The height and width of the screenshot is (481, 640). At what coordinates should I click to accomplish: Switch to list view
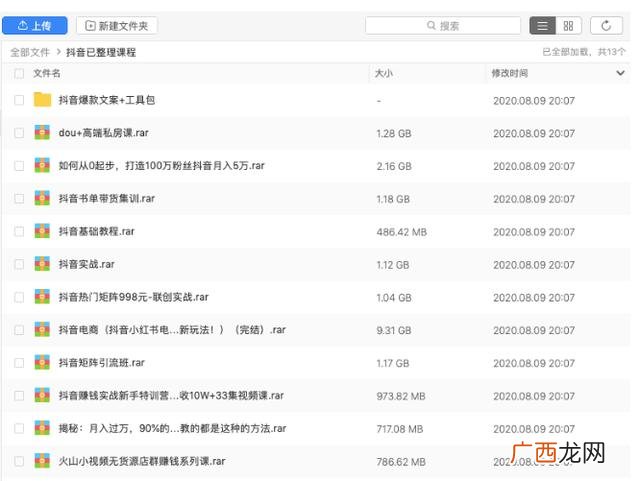click(x=542, y=26)
